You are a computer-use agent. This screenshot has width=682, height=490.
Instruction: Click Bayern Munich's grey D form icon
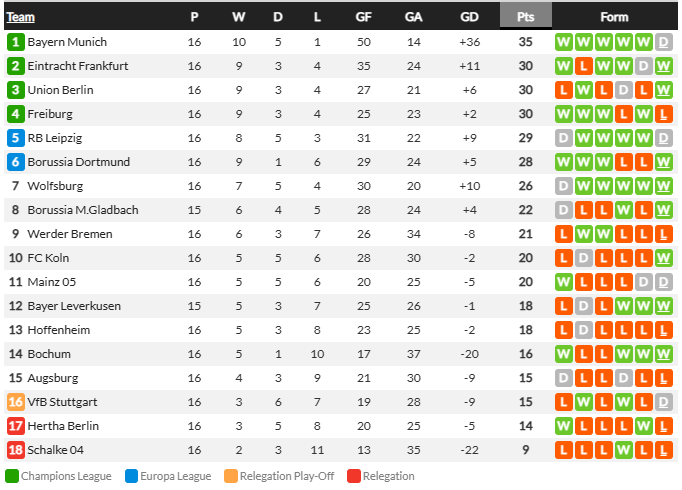663,42
